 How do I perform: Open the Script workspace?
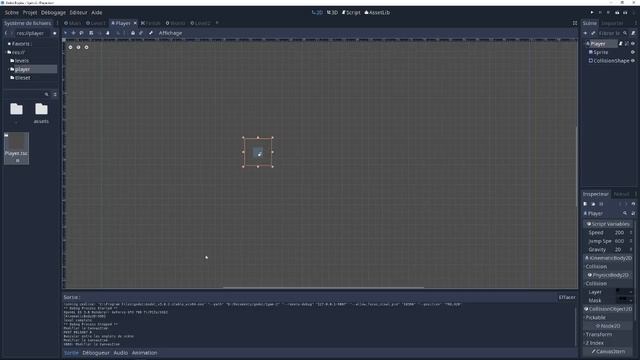click(351, 13)
